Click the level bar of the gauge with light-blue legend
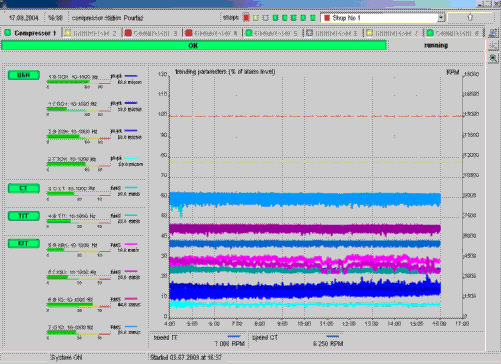Image resolution: width=501 pixels, height=364 pixels. [x=79, y=333]
